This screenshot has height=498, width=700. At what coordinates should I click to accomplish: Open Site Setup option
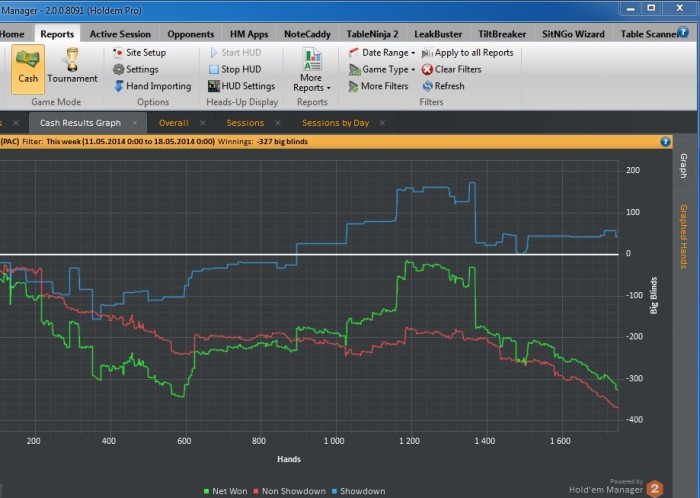pyautogui.click(x=139, y=53)
